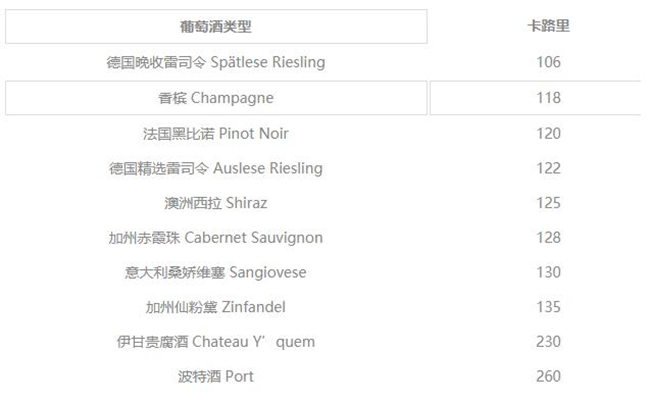Select the Pinot Noir row text

point(216,133)
